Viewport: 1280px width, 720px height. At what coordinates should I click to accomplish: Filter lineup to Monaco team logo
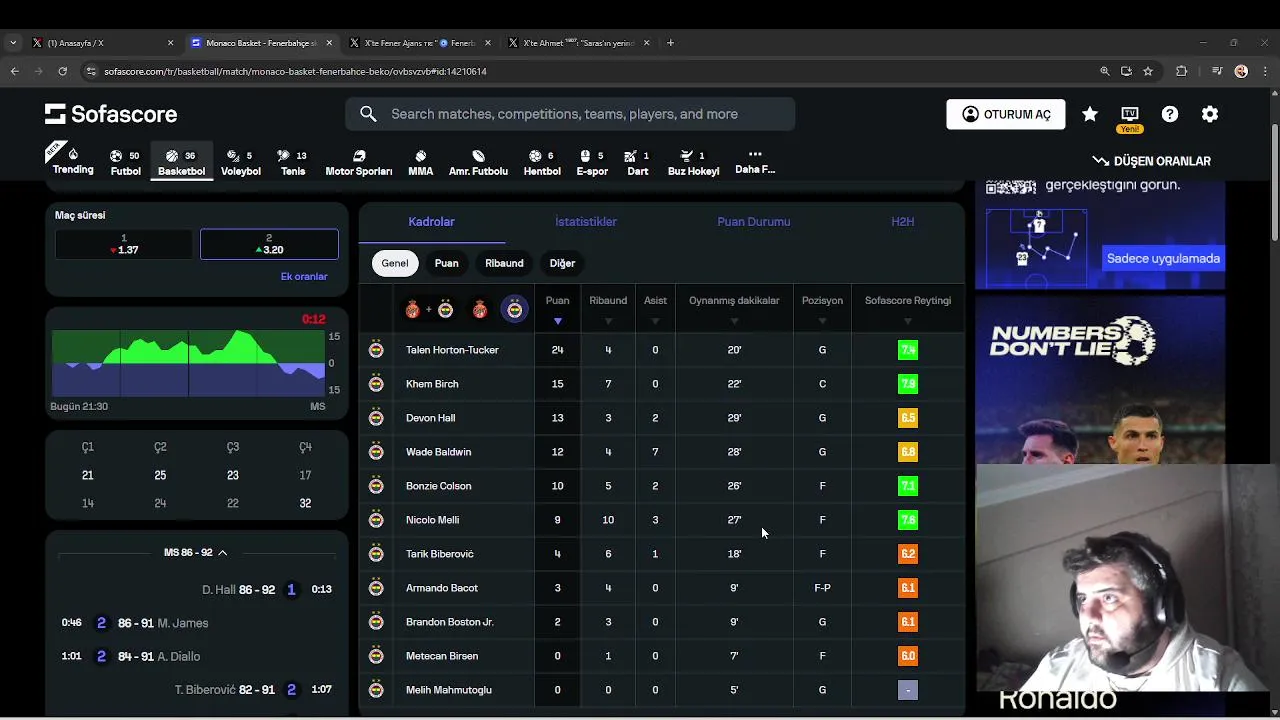pyautogui.click(x=480, y=310)
